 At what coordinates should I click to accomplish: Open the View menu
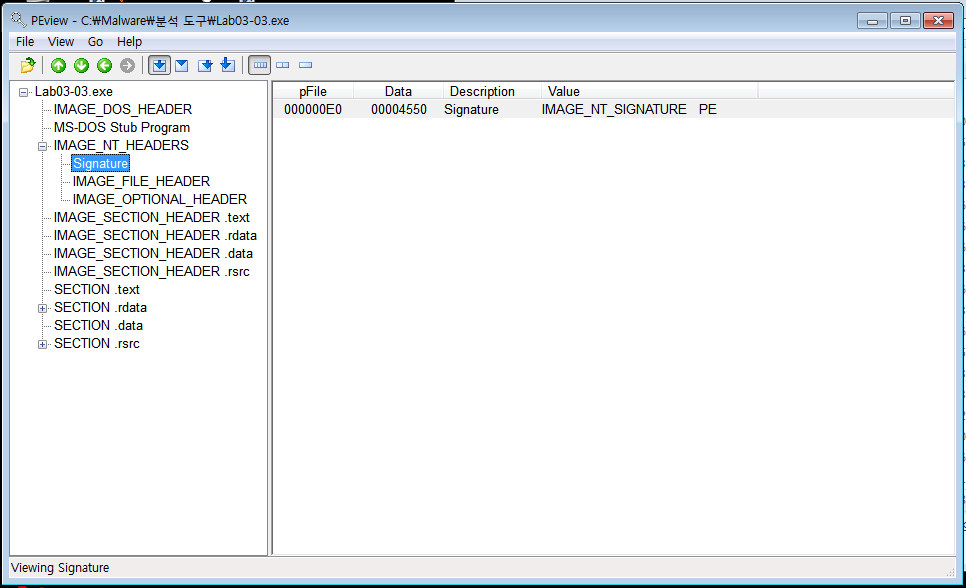(61, 42)
